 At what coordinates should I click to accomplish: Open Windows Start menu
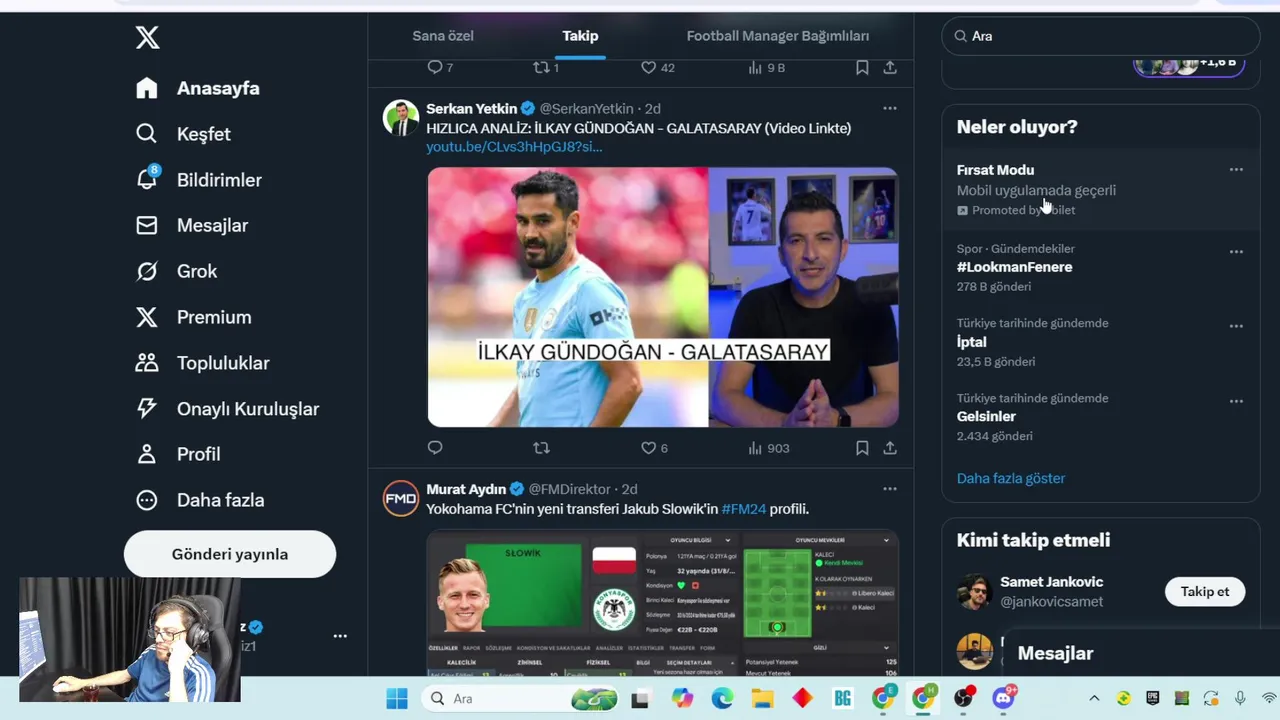(x=397, y=698)
